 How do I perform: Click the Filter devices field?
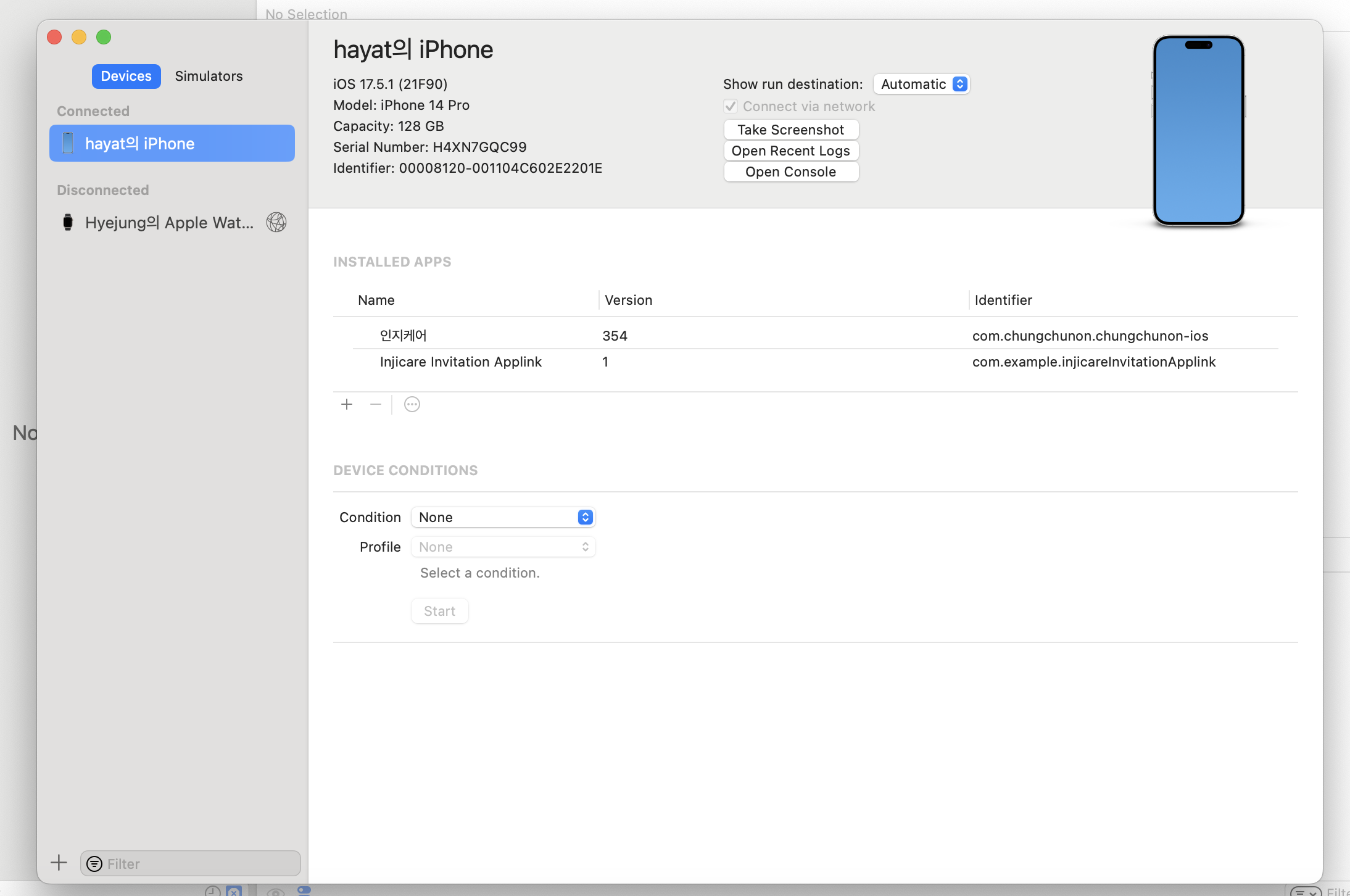point(191,863)
